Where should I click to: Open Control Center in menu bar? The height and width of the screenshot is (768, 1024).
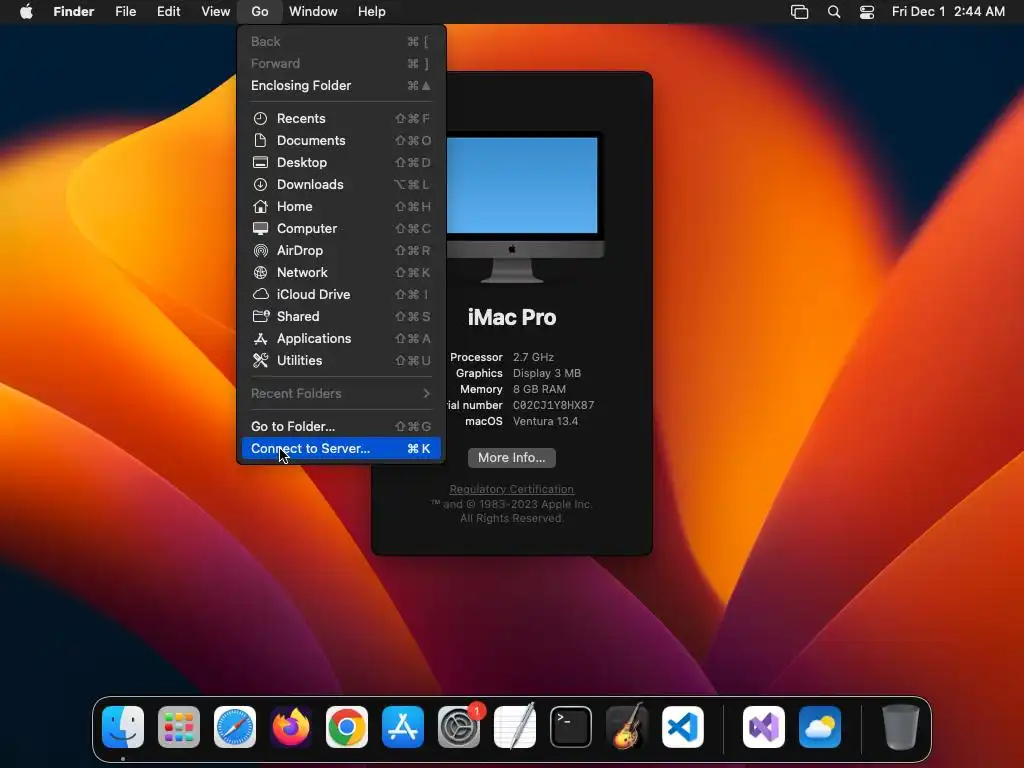pyautogui.click(x=867, y=12)
